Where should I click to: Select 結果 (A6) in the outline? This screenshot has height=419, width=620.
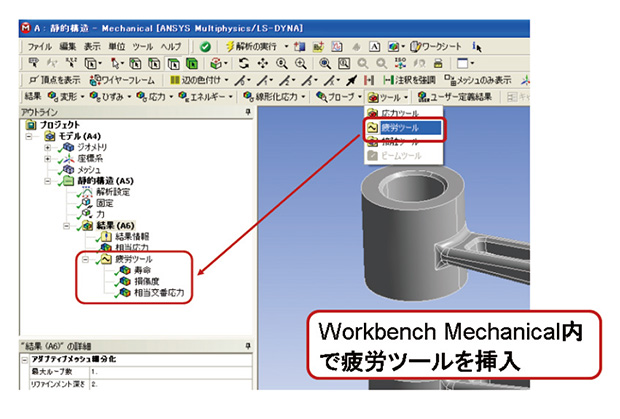tap(115, 226)
